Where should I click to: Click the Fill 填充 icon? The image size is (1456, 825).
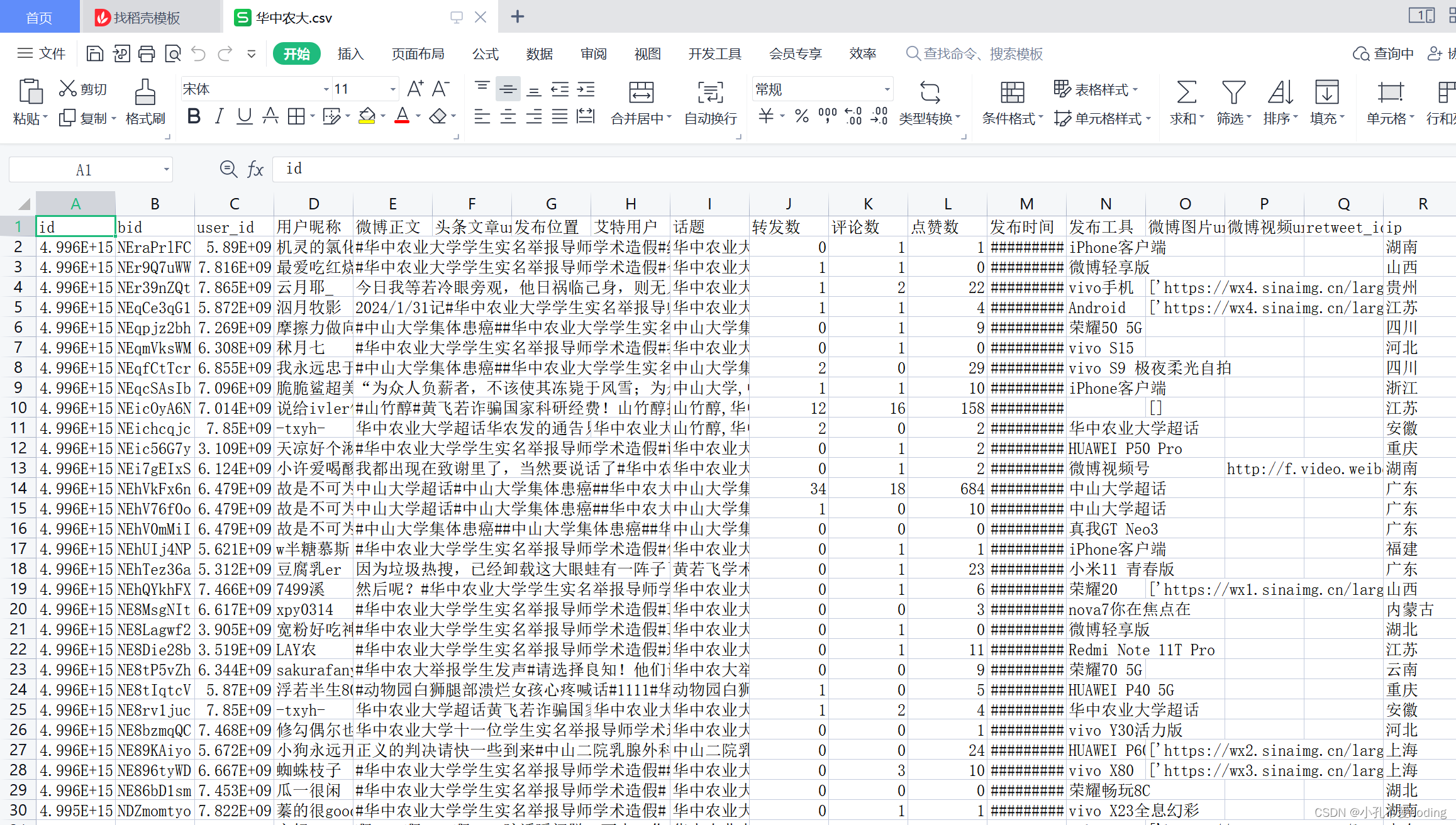1327,92
